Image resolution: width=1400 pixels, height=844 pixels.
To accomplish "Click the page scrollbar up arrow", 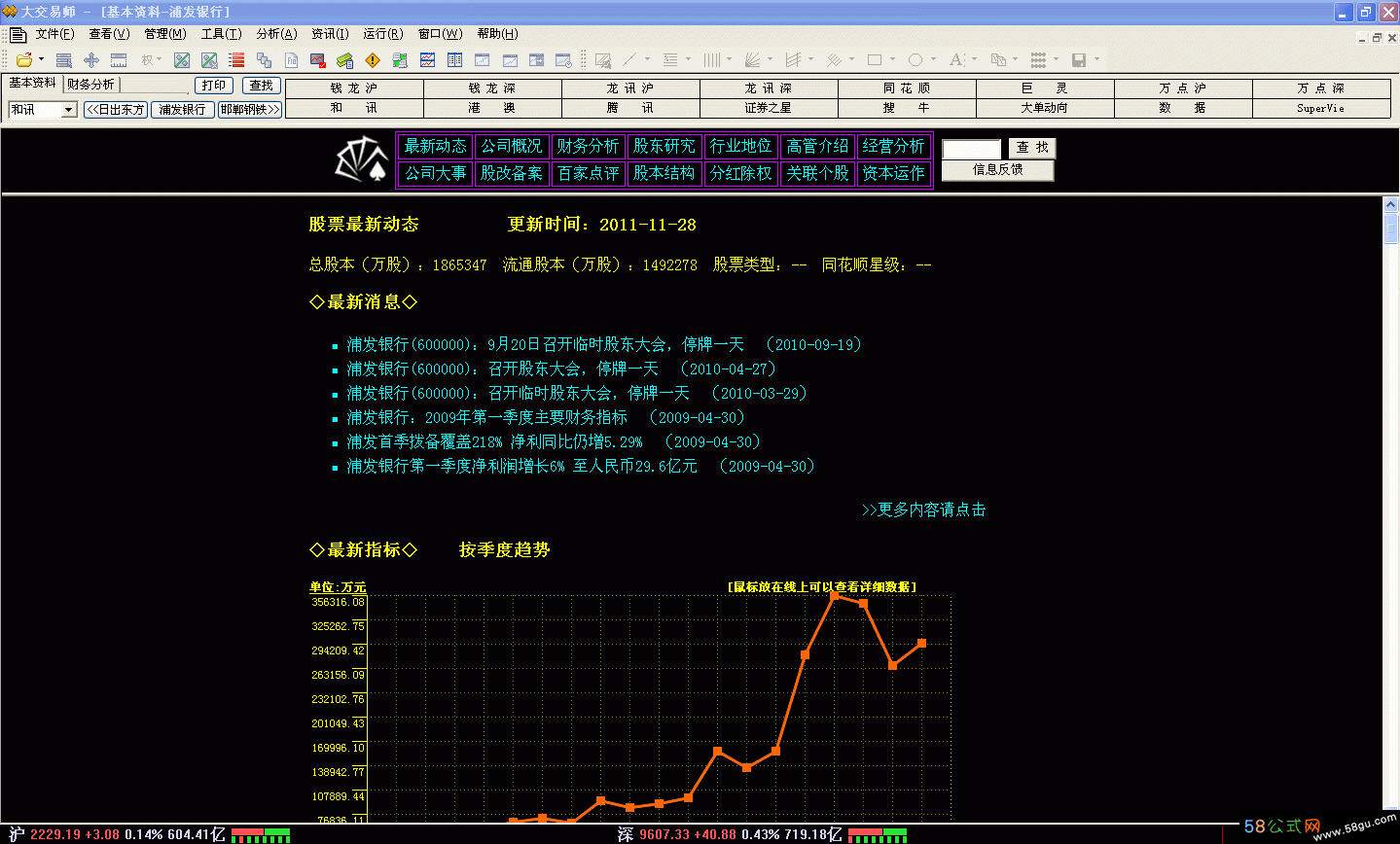I will click(x=1390, y=205).
